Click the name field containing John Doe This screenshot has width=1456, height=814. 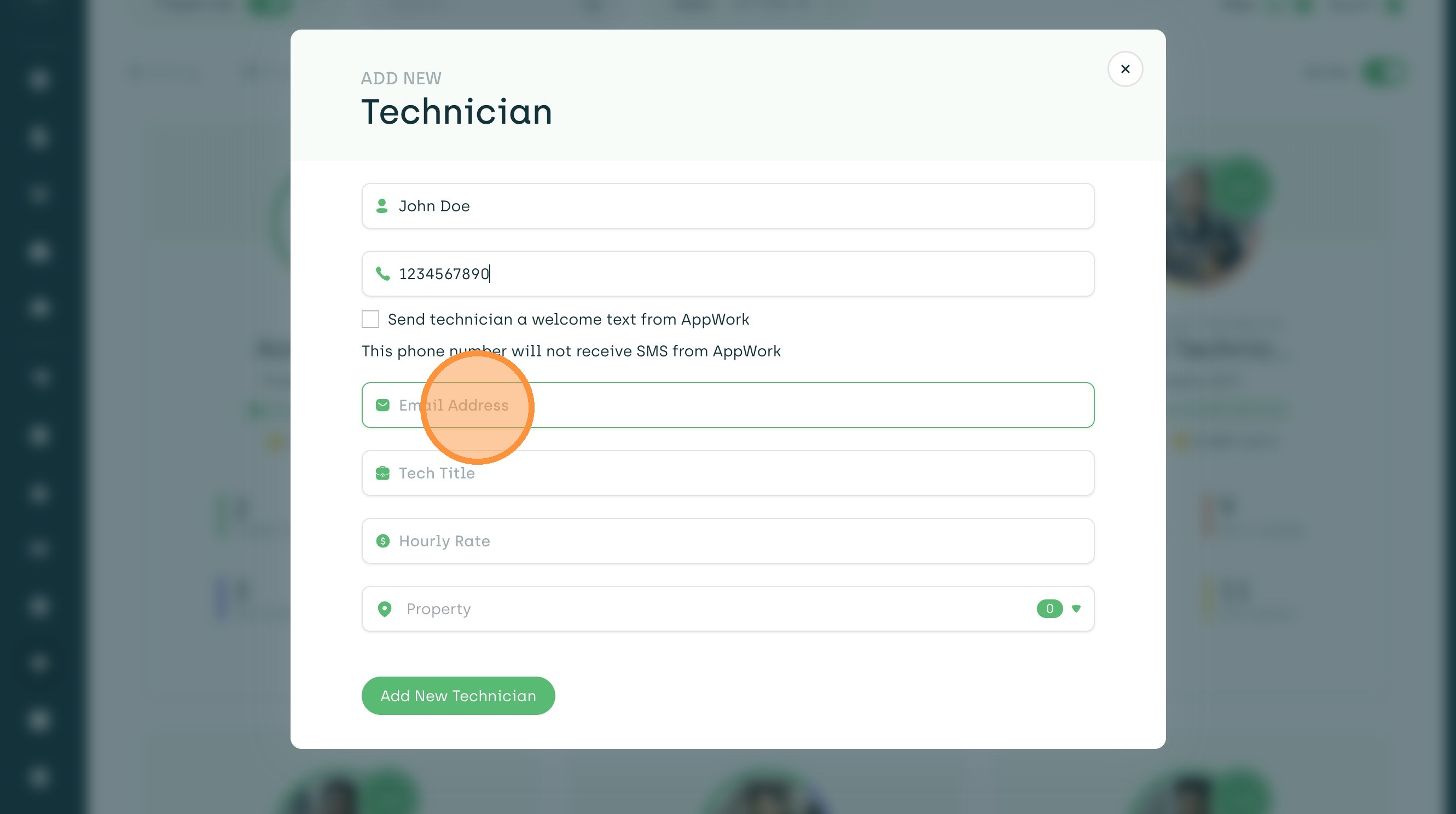735,206
